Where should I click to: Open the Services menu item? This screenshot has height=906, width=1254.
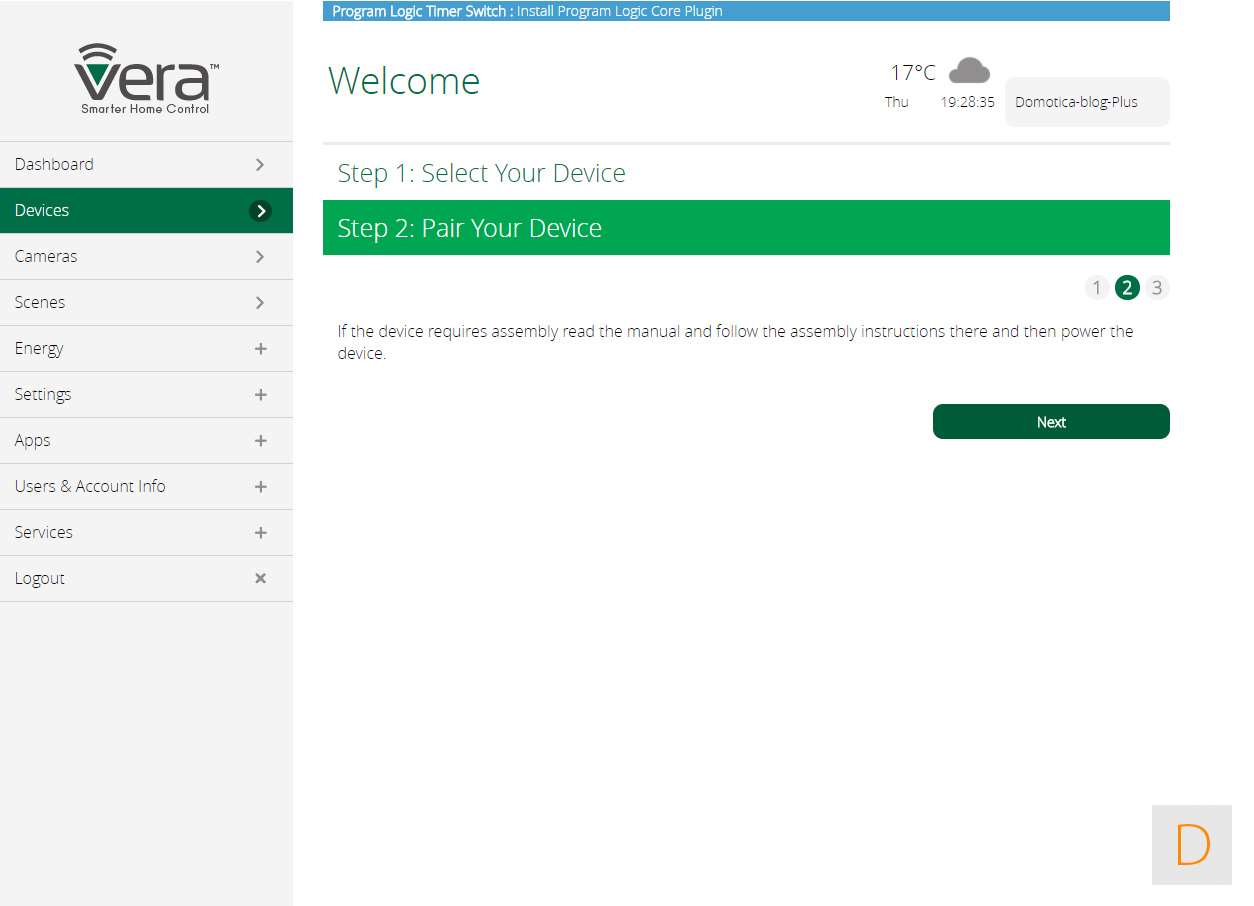click(x=44, y=532)
